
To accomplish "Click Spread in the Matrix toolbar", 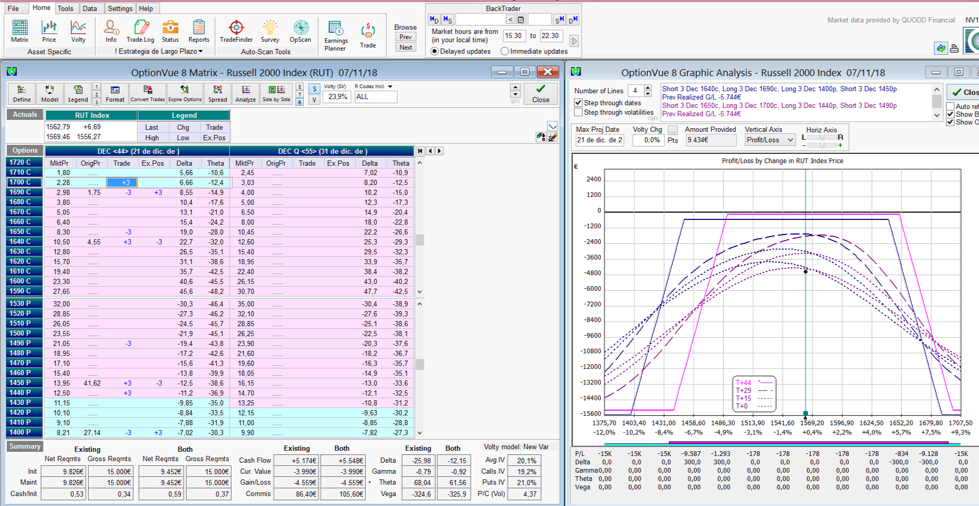I will pyautogui.click(x=217, y=94).
